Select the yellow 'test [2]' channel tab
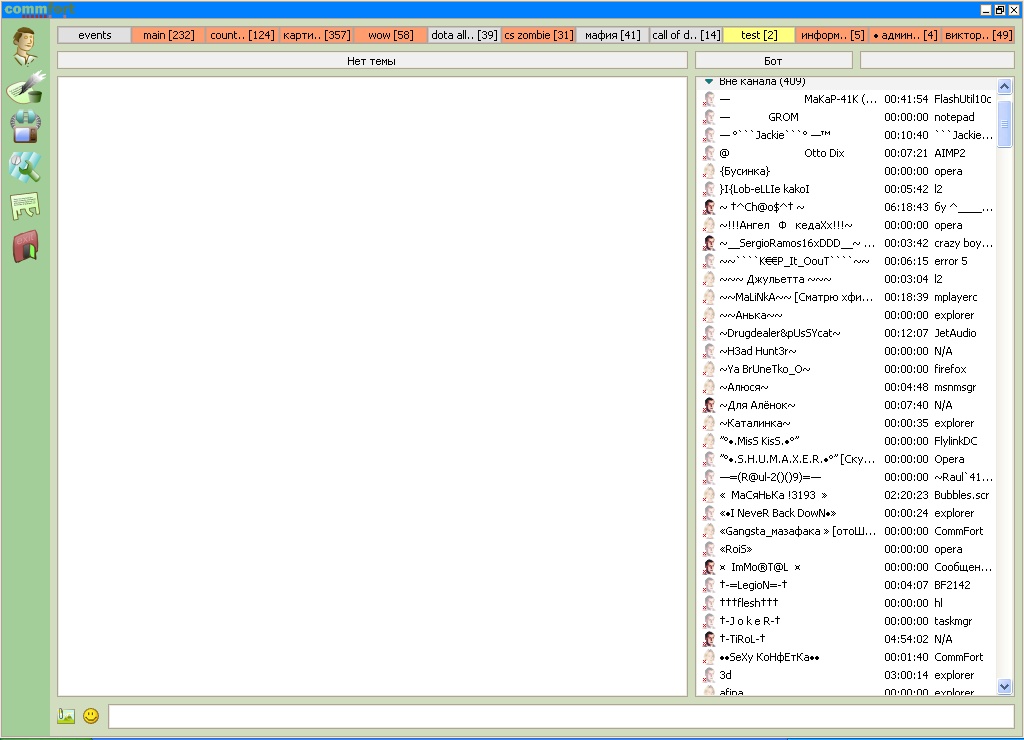This screenshot has height=740, width=1024. point(759,35)
